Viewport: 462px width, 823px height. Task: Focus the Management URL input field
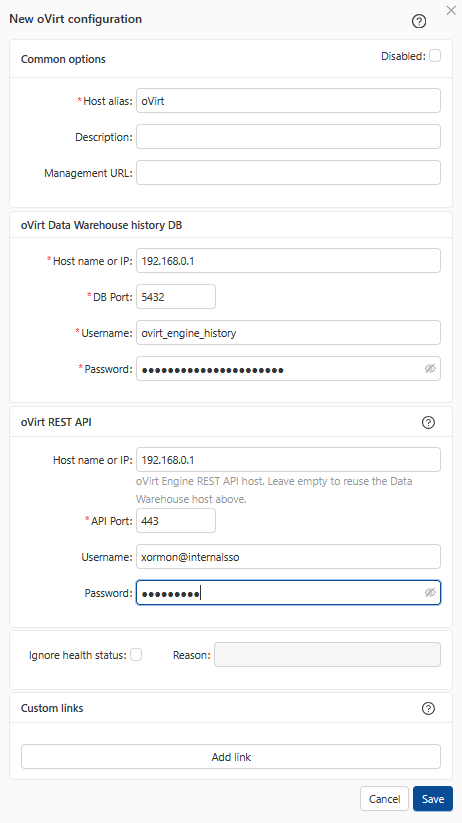288,173
